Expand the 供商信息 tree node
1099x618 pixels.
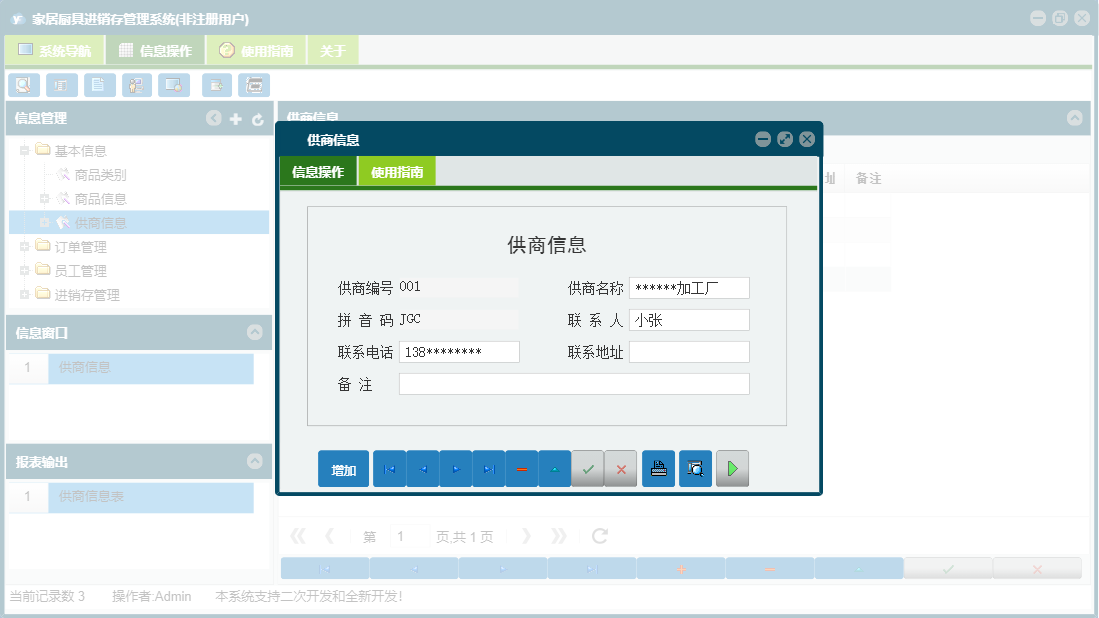pos(45,223)
